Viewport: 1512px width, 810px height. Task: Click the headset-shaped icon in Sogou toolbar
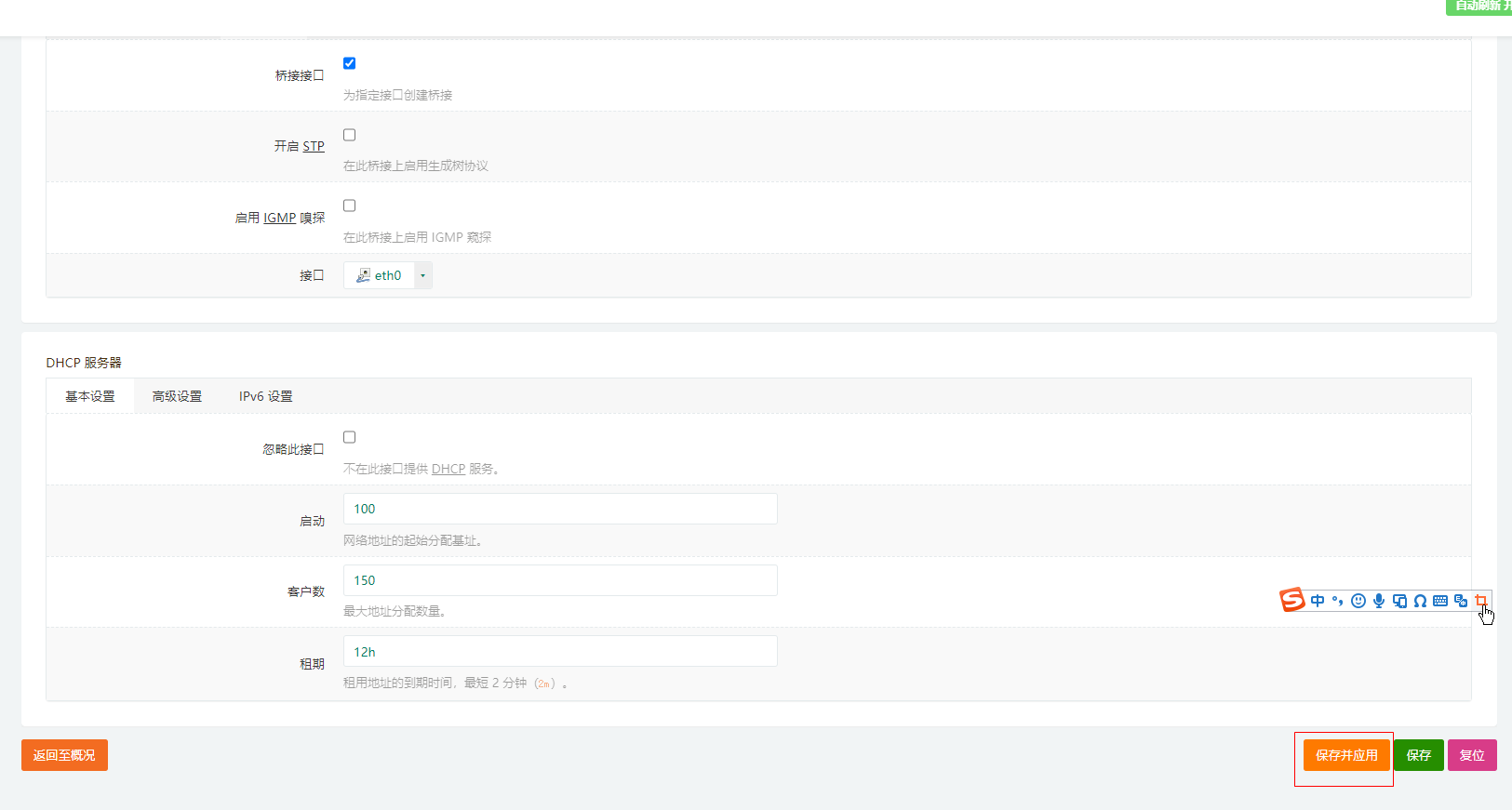(x=1420, y=601)
